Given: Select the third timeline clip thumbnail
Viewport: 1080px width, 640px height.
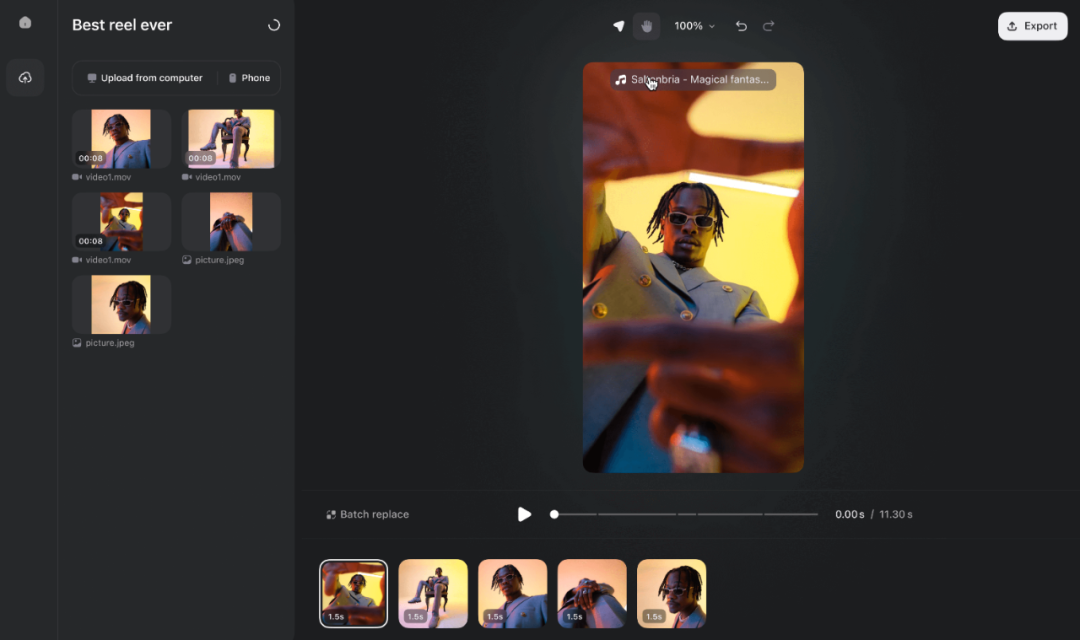Looking at the screenshot, I should 512,594.
